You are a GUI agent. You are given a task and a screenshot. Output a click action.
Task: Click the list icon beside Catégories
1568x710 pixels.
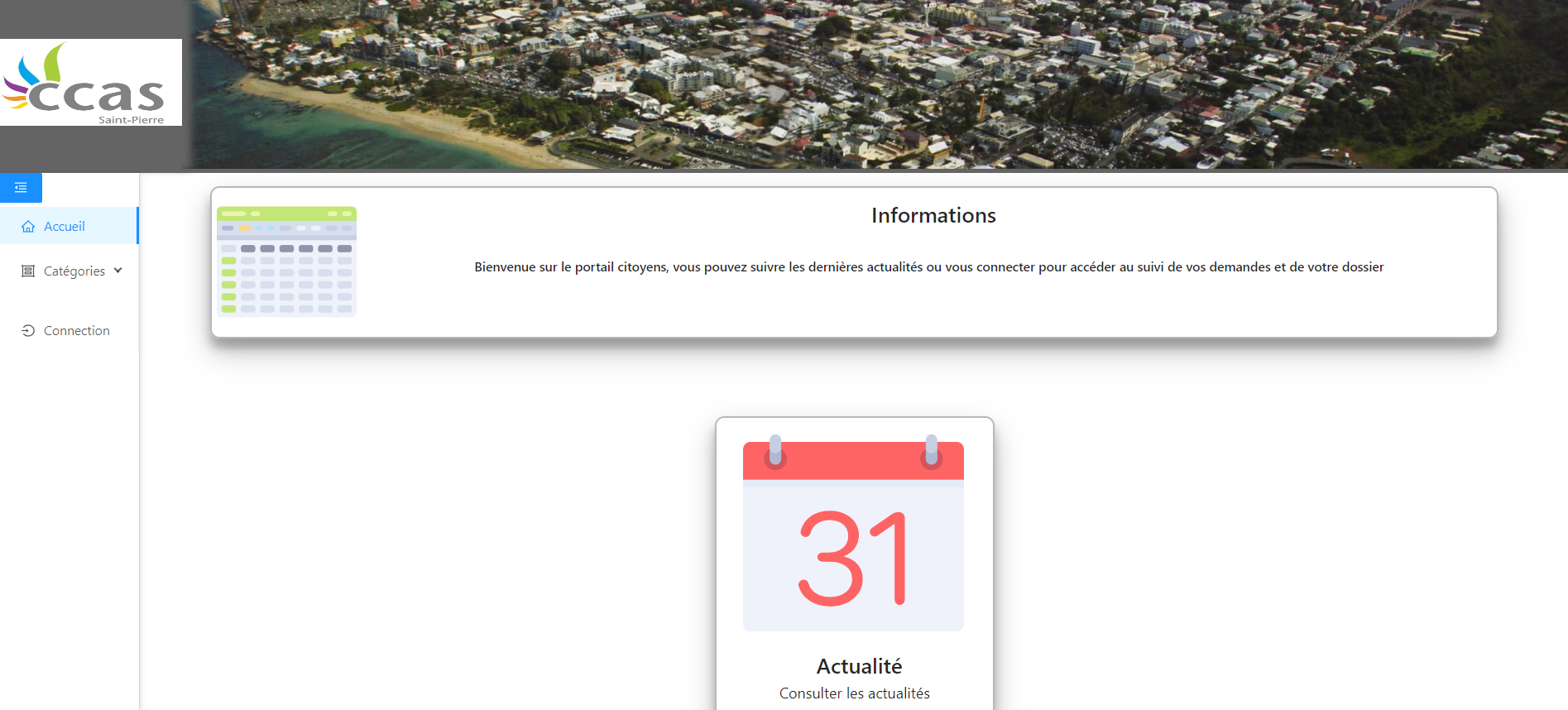[x=28, y=271]
